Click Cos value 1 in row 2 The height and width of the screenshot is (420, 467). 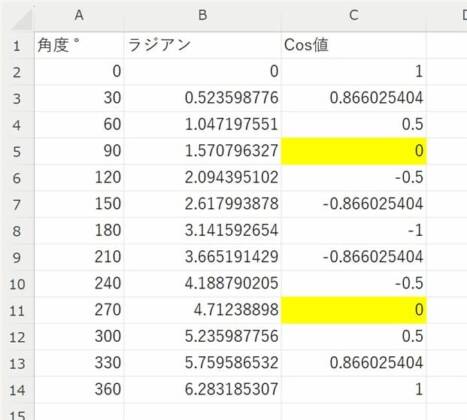(x=354, y=72)
